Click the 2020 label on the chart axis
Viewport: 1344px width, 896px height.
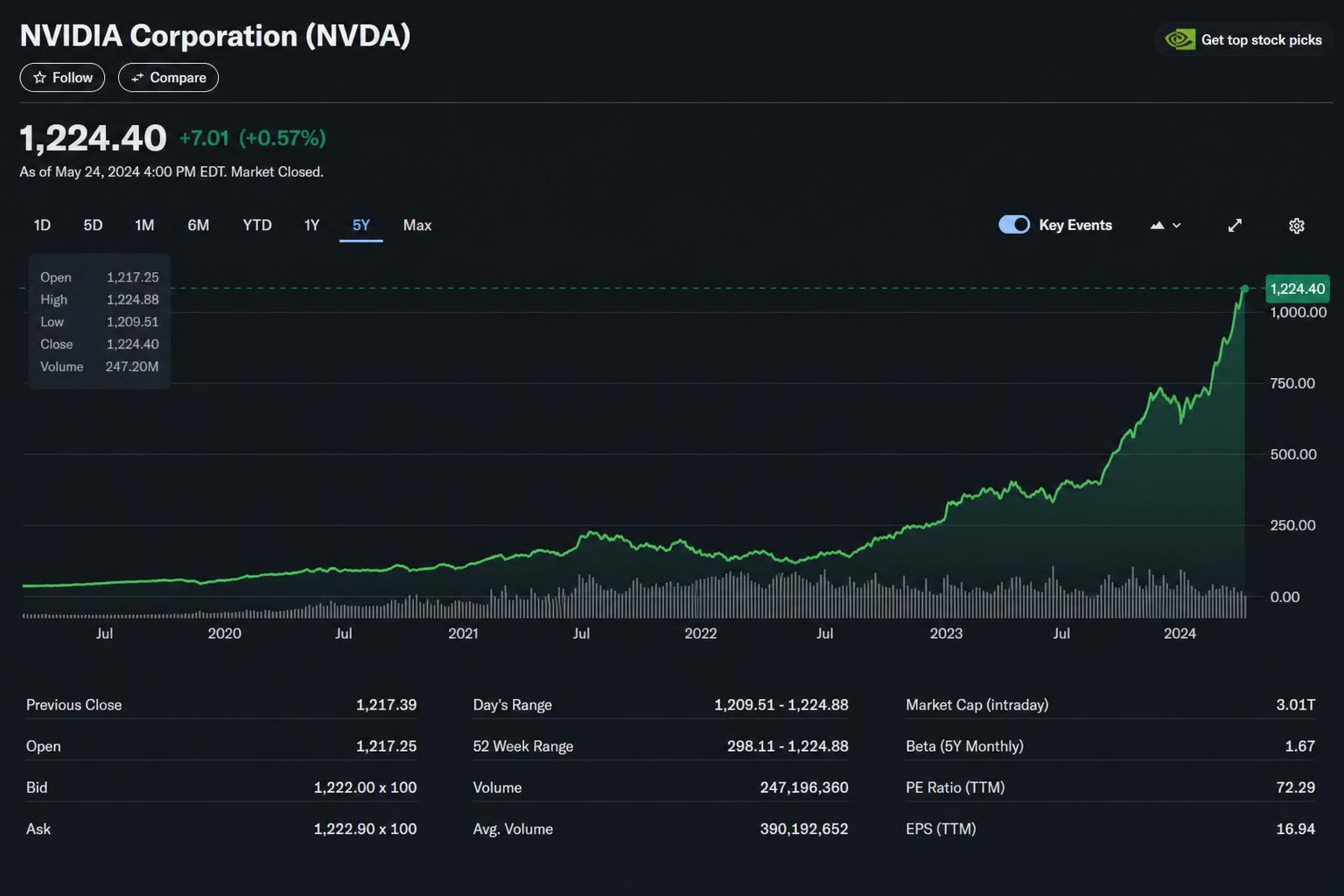tap(224, 633)
